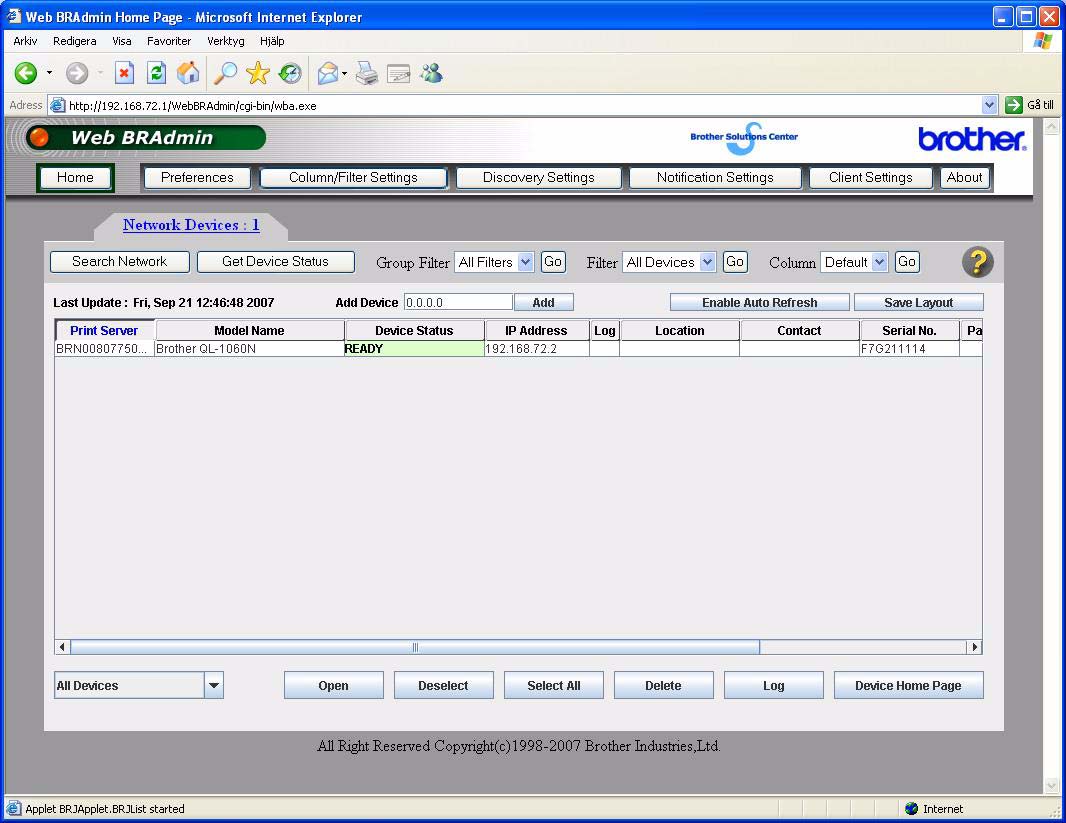Viewport: 1066px width, 823px height.
Task: Click the Delete button
Action: (664, 685)
